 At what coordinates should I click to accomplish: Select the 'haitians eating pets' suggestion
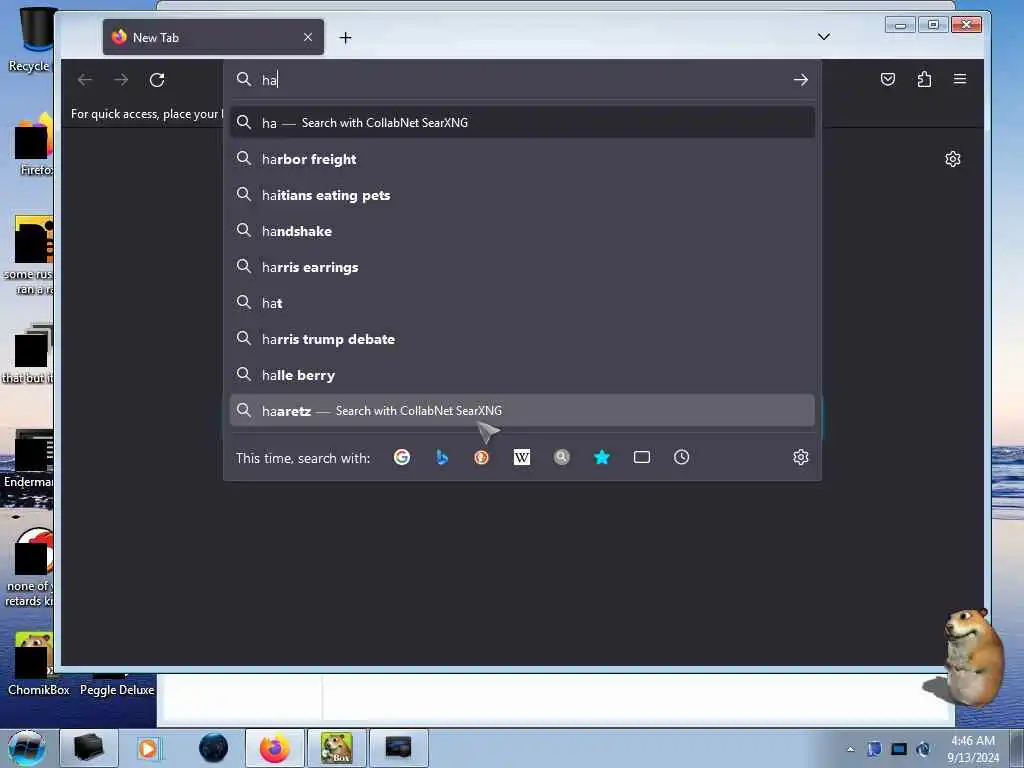[522, 195]
